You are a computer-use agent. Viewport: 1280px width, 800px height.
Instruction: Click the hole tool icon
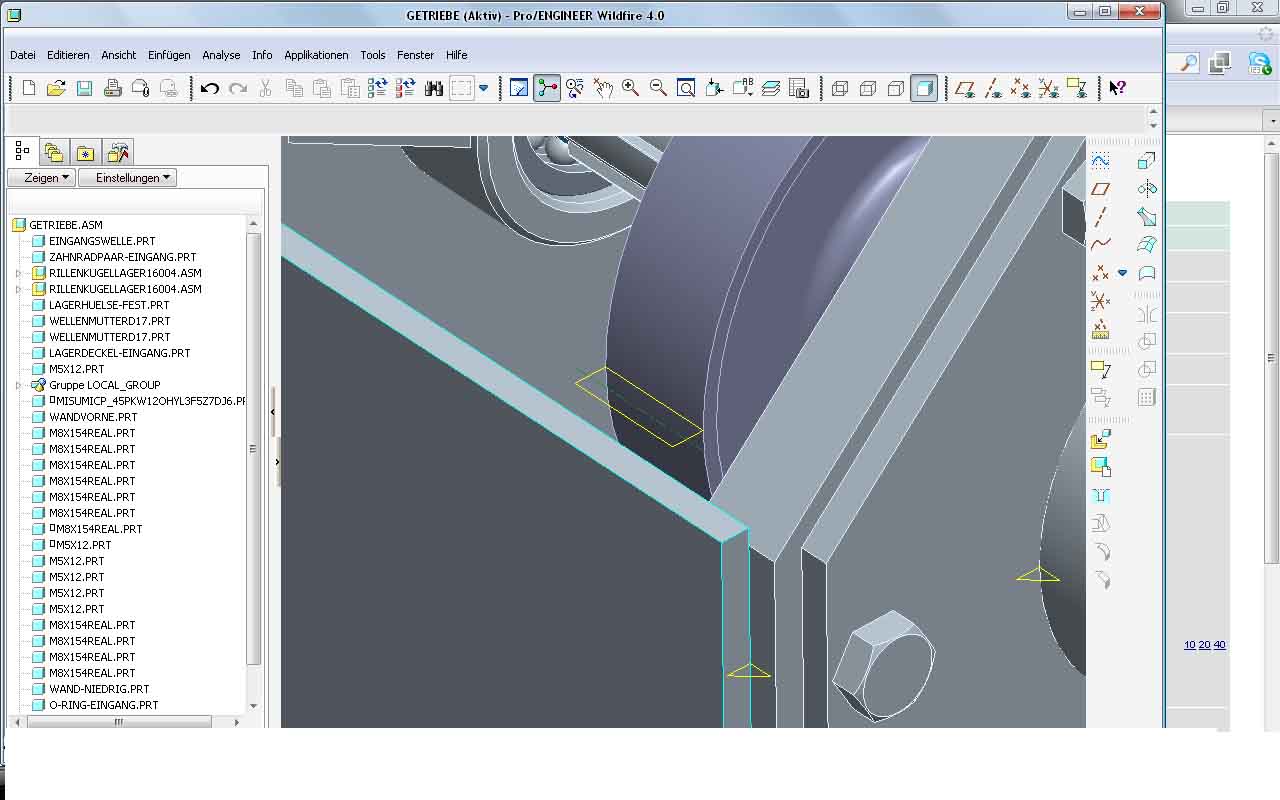point(1100,495)
